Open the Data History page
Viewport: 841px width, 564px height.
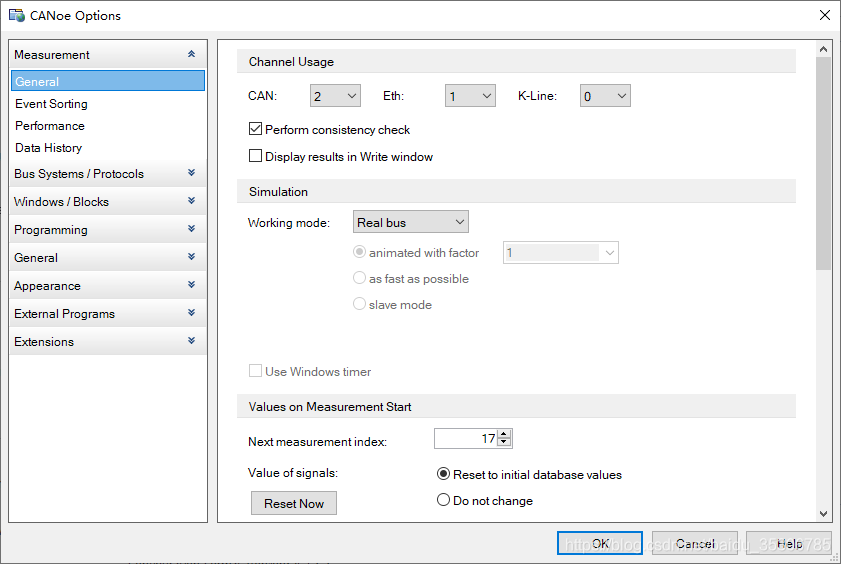coord(48,147)
